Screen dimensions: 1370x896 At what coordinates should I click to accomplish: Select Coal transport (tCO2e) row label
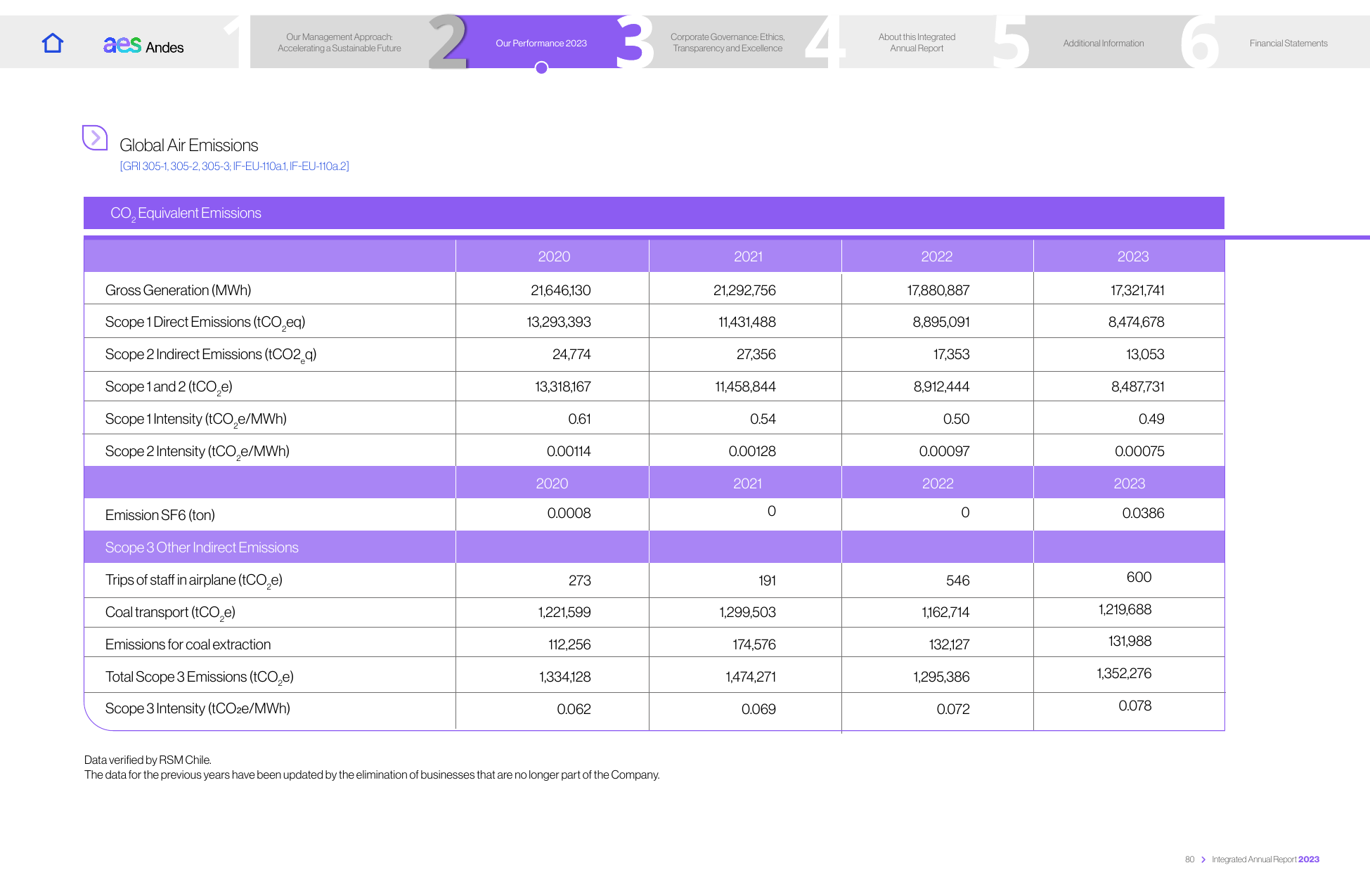170,613
